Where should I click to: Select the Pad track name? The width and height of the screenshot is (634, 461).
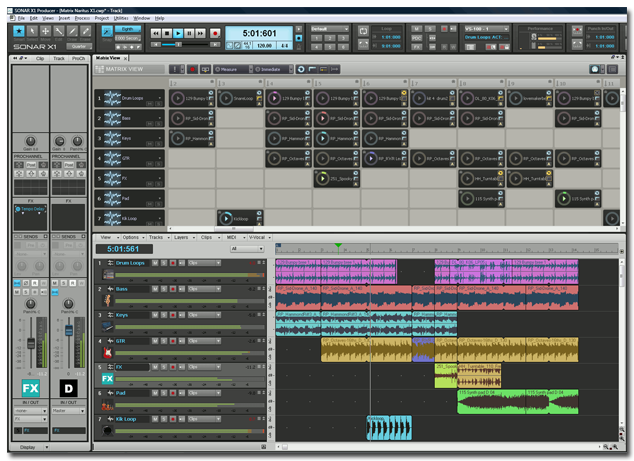[x=120, y=393]
